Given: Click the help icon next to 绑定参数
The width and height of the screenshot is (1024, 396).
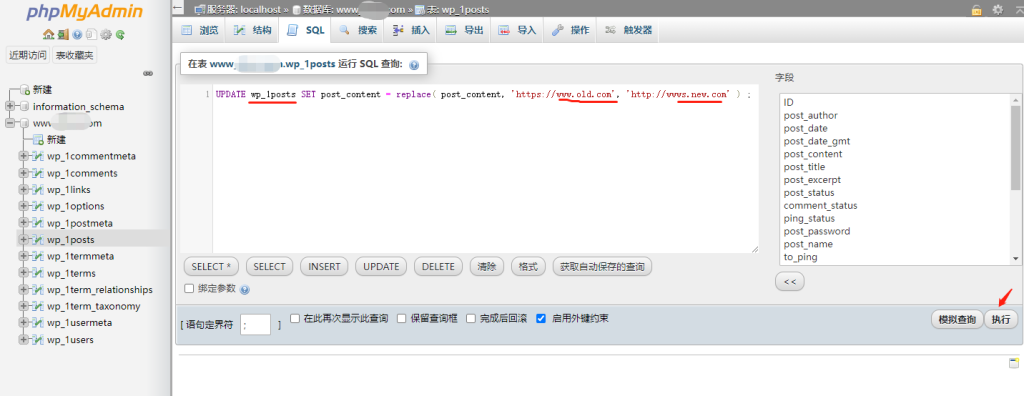Looking at the screenshot, I should (x=245, y=289).
